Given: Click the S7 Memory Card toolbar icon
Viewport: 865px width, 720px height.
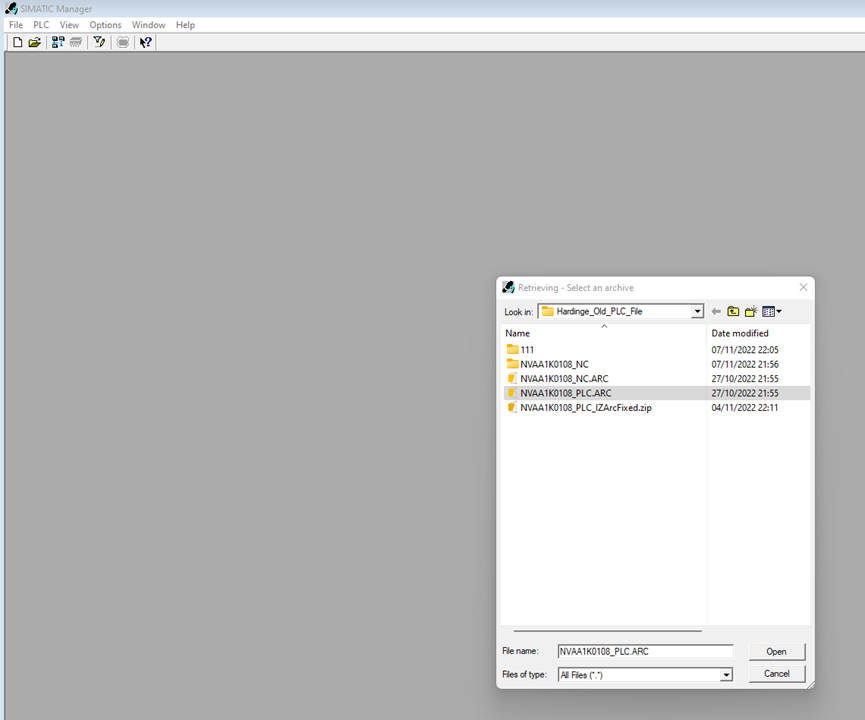Looking at the screenshot, I should (76, 42).
